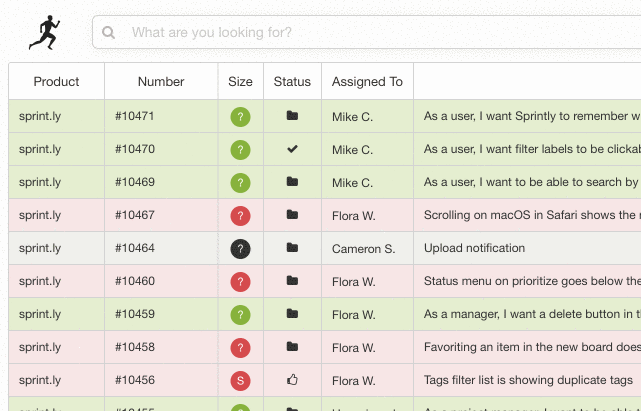Click the folder status icon for #10460
The image size is (641, 411).
[x=292, y=281]
